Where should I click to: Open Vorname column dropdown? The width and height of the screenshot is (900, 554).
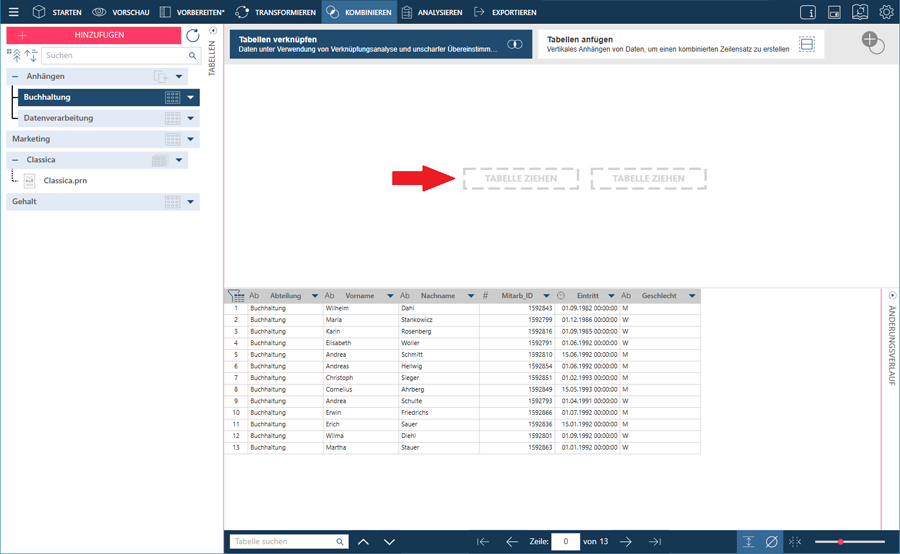coord(390,296)
